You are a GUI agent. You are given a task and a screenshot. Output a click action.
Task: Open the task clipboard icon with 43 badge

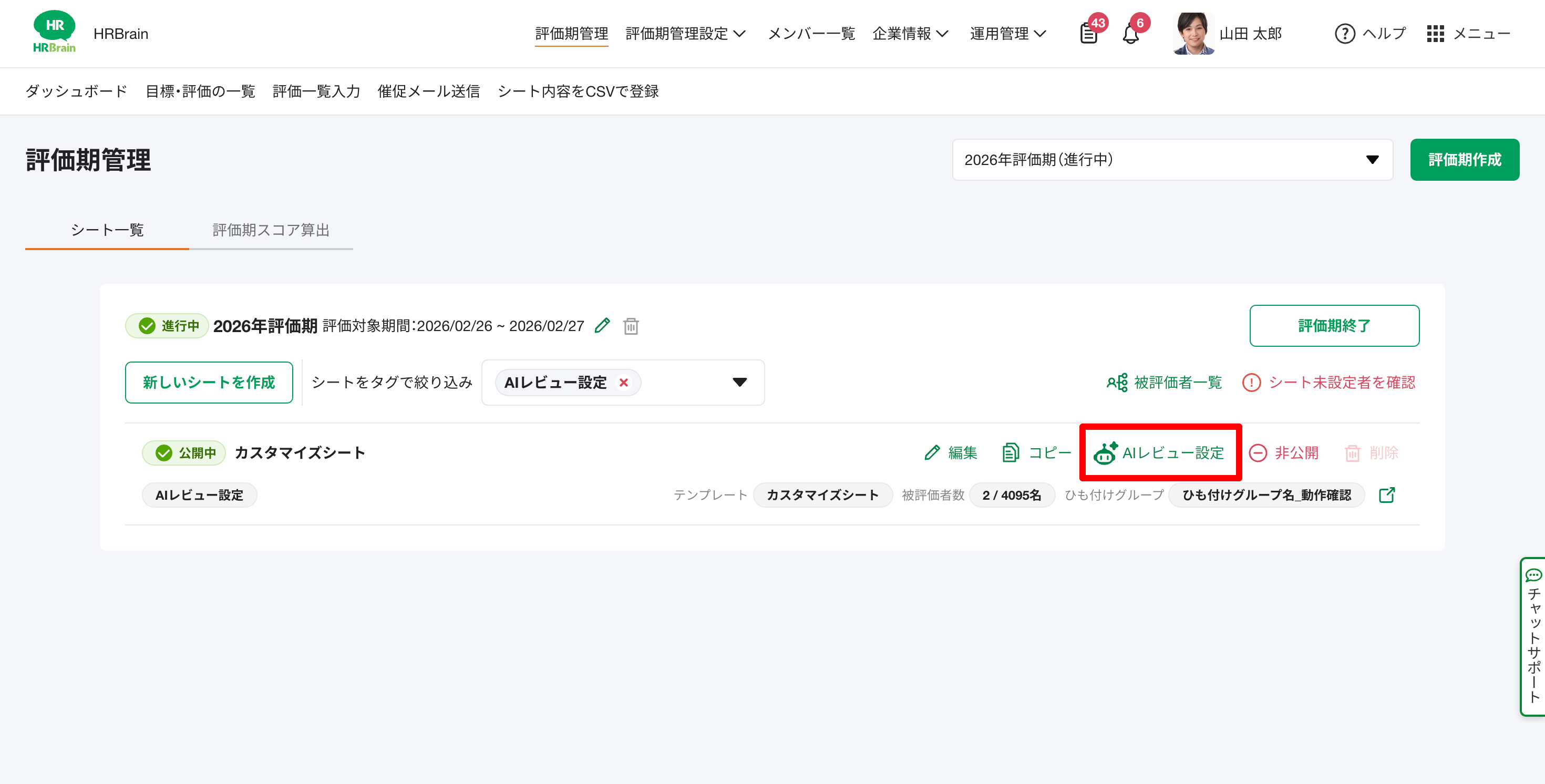tap(1088, 34)
